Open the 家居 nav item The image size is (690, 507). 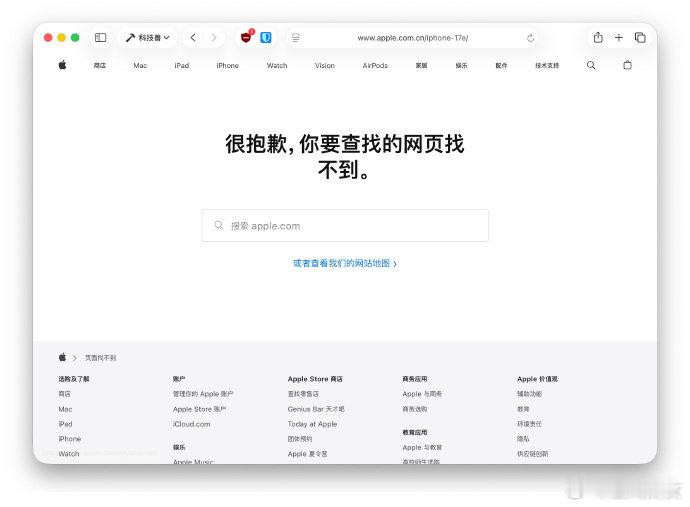click(421, 66)
